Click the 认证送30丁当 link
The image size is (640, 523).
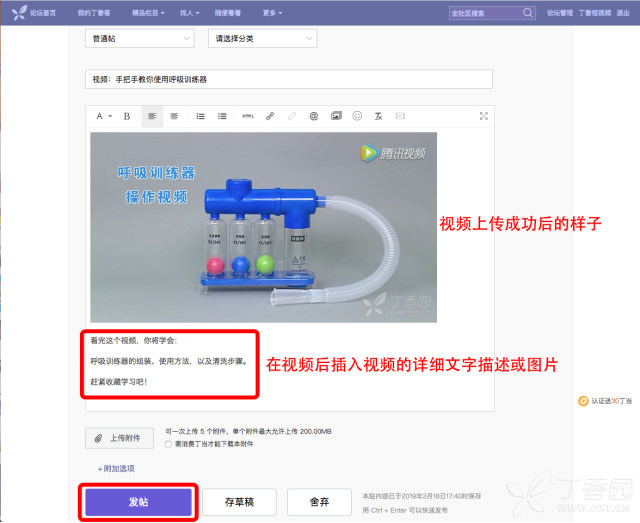[611, 401]
